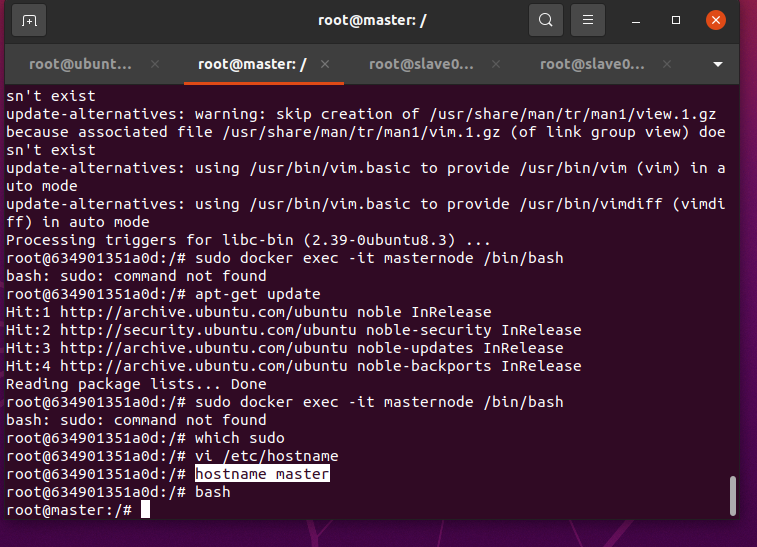Open terminal search with the magnifier icon
The width and height of the screenshot is (757, 547).
tap(546, 20)
